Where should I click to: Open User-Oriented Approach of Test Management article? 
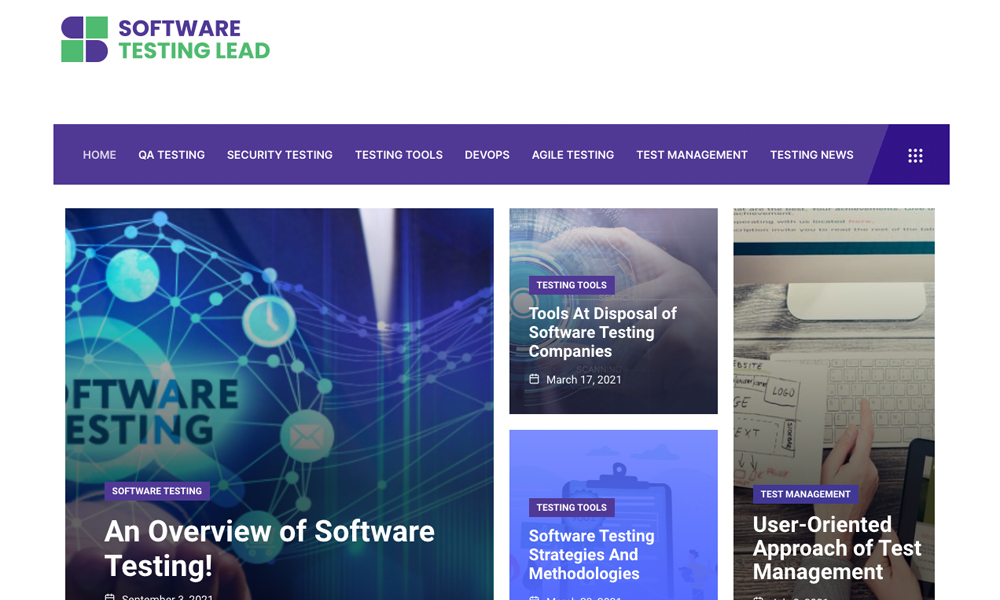(x=836, y=548)
